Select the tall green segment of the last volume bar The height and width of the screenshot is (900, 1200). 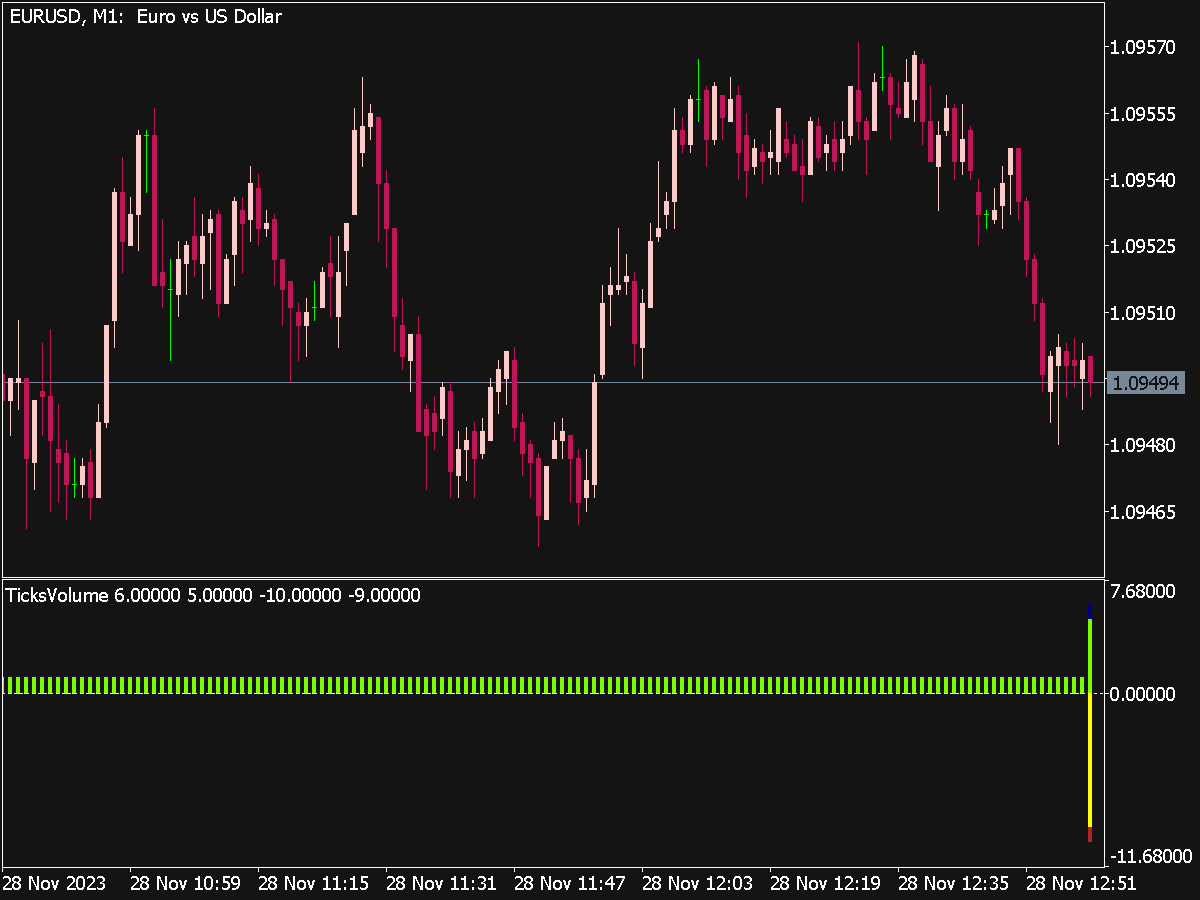(1089, 655)
